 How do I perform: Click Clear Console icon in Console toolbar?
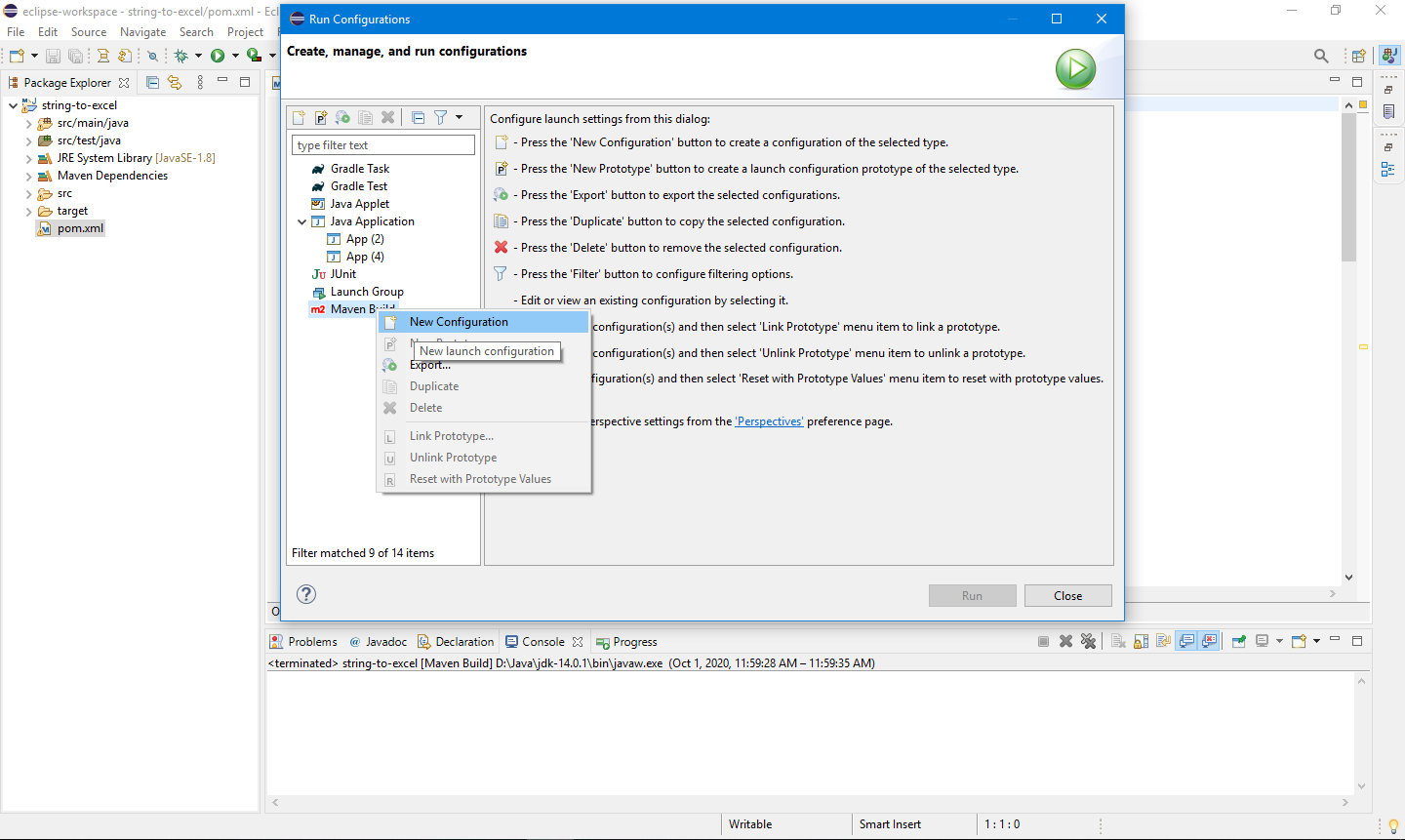[1118, 641]
